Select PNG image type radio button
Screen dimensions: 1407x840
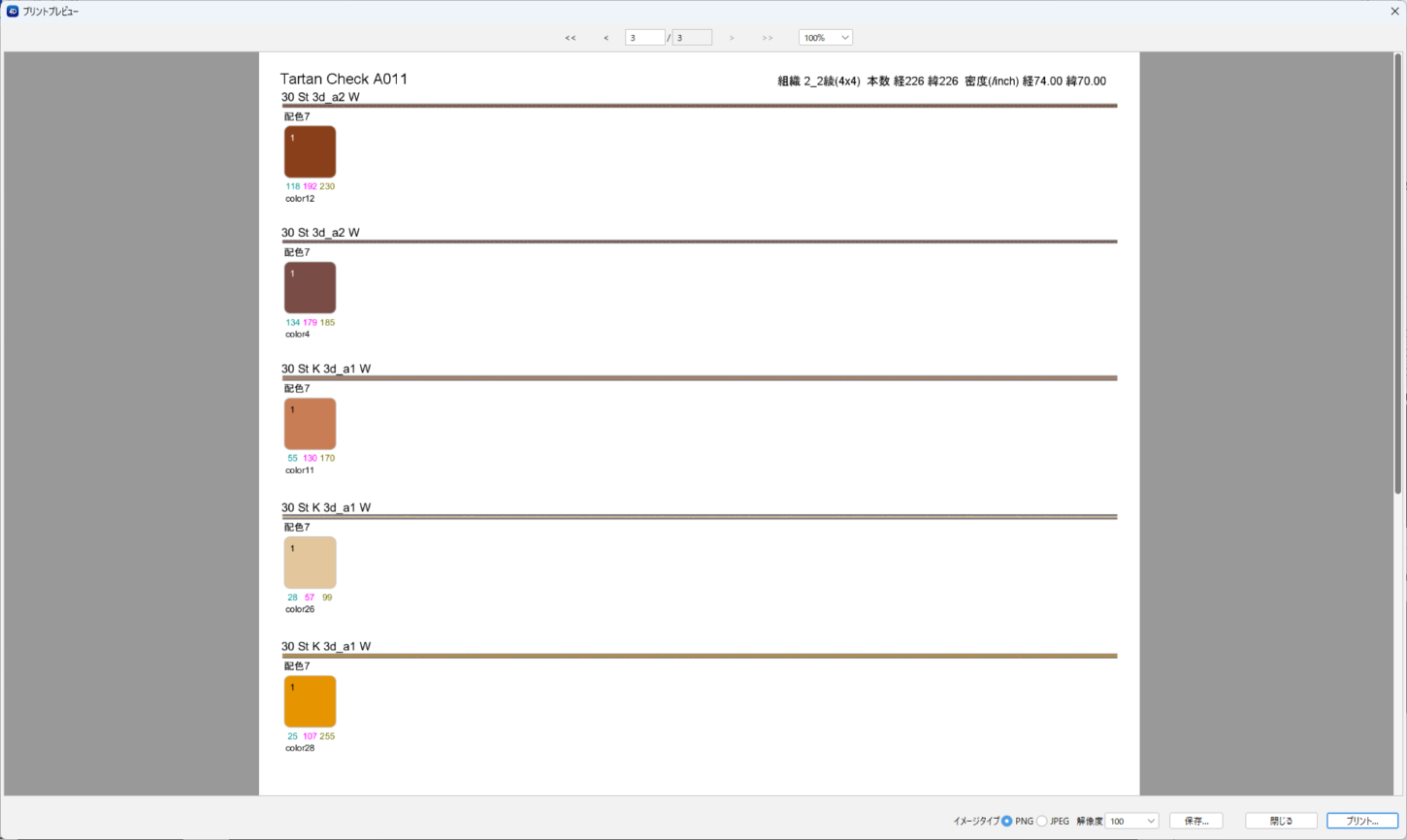(1007, 822)
